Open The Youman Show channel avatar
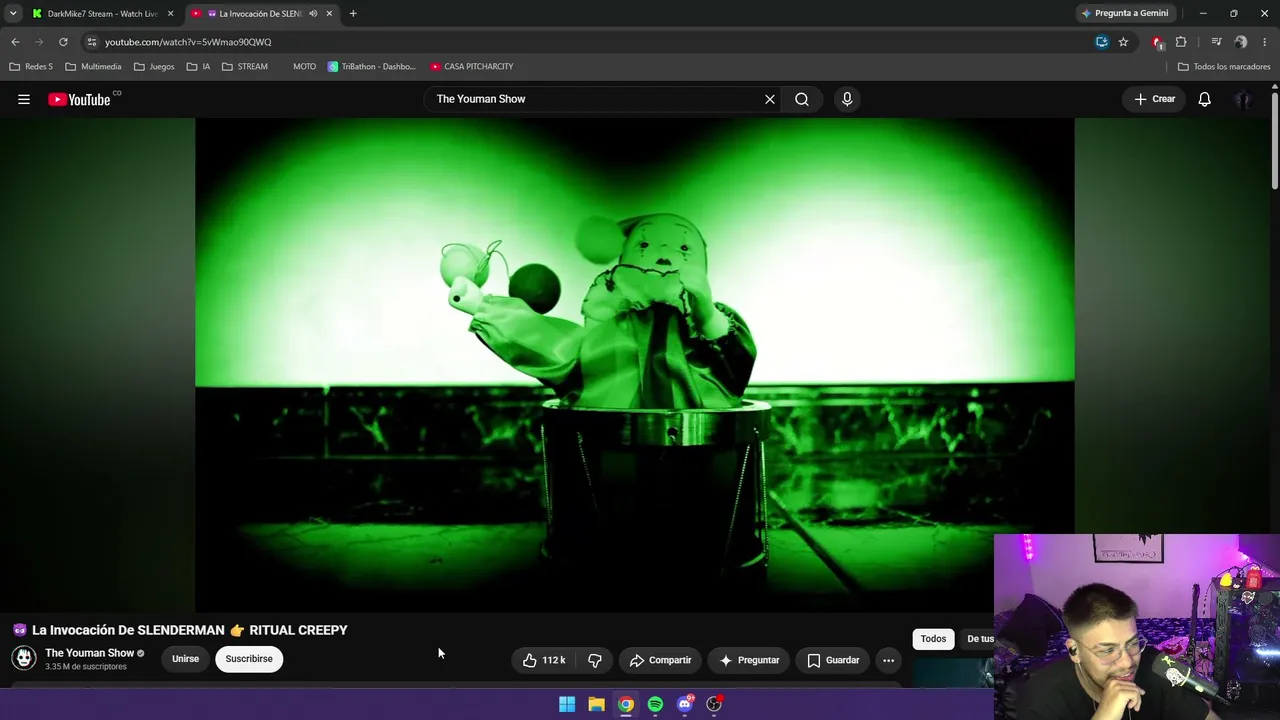The width and height of the screenshot is (1280, 720). coord(24,658)
